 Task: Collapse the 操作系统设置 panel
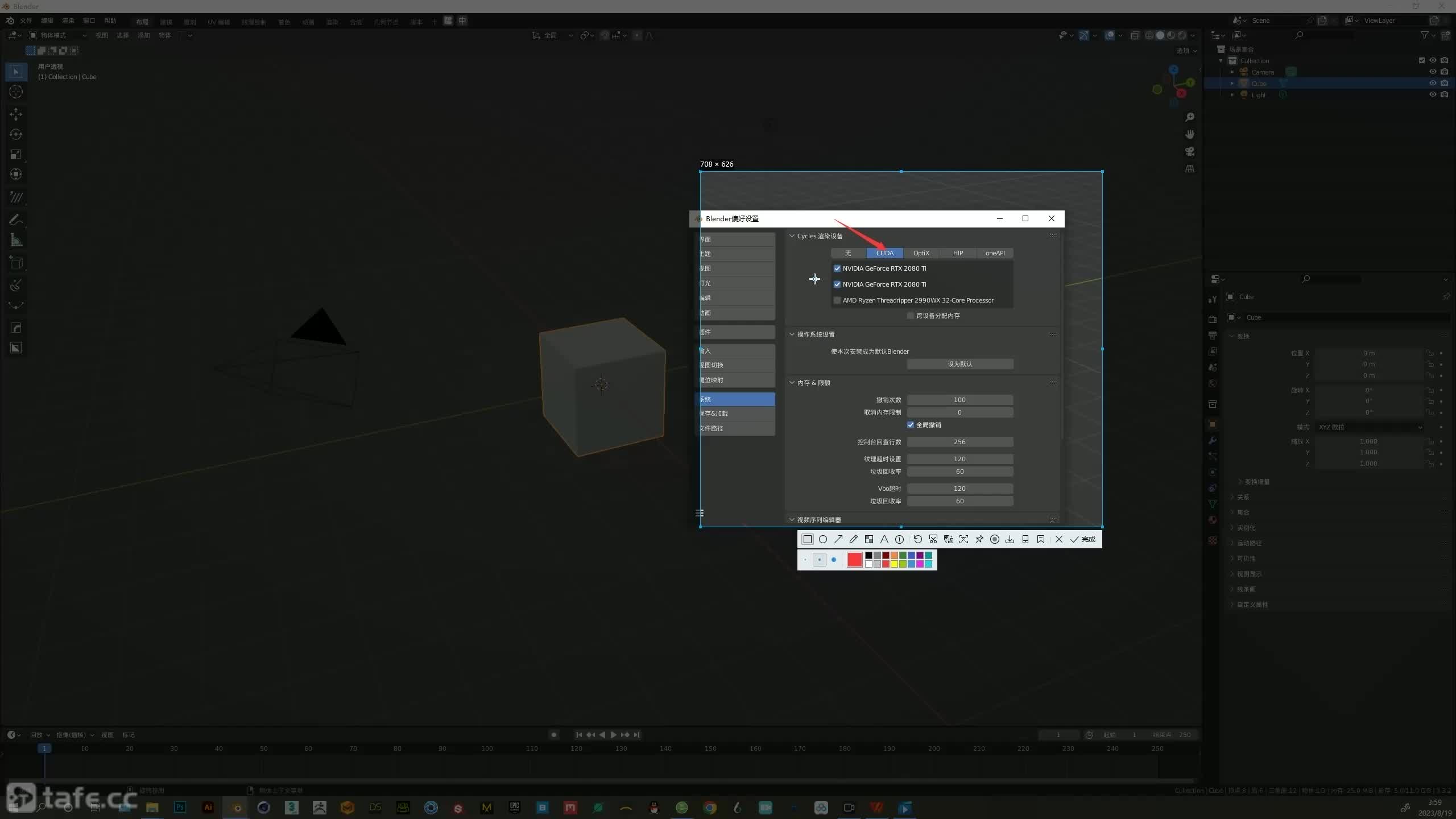pos(792,334)
